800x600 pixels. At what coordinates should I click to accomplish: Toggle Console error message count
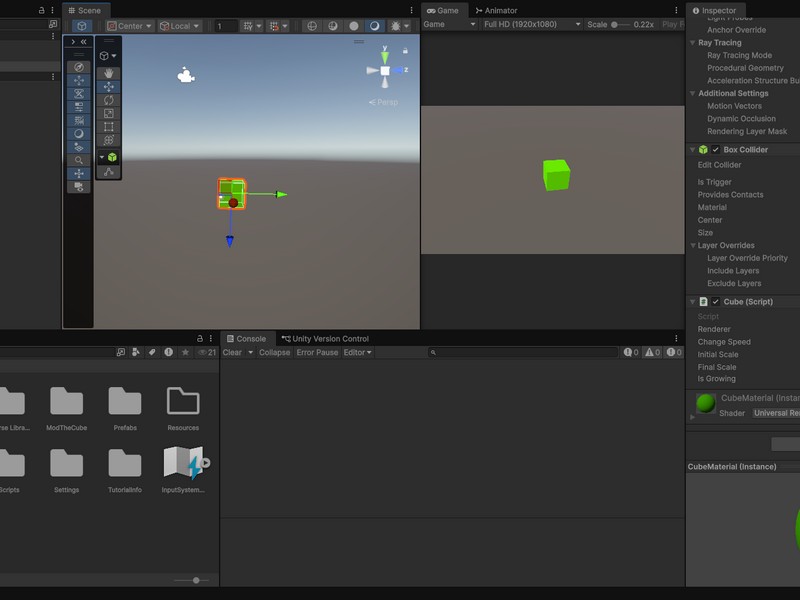coord(674,353)
